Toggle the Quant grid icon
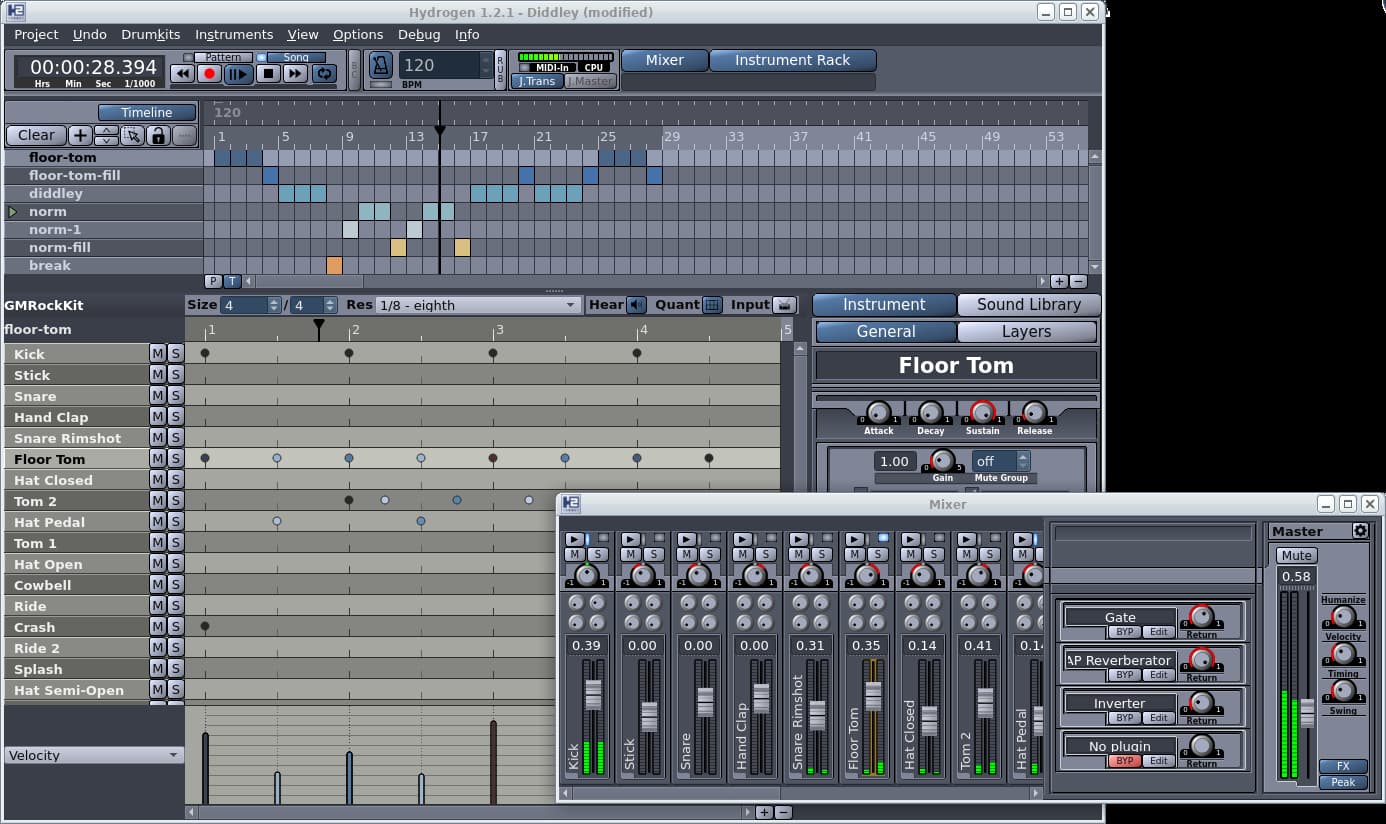Image resolution: width=1386 pixels, height=824 pixels. click(x=712, y=305)
